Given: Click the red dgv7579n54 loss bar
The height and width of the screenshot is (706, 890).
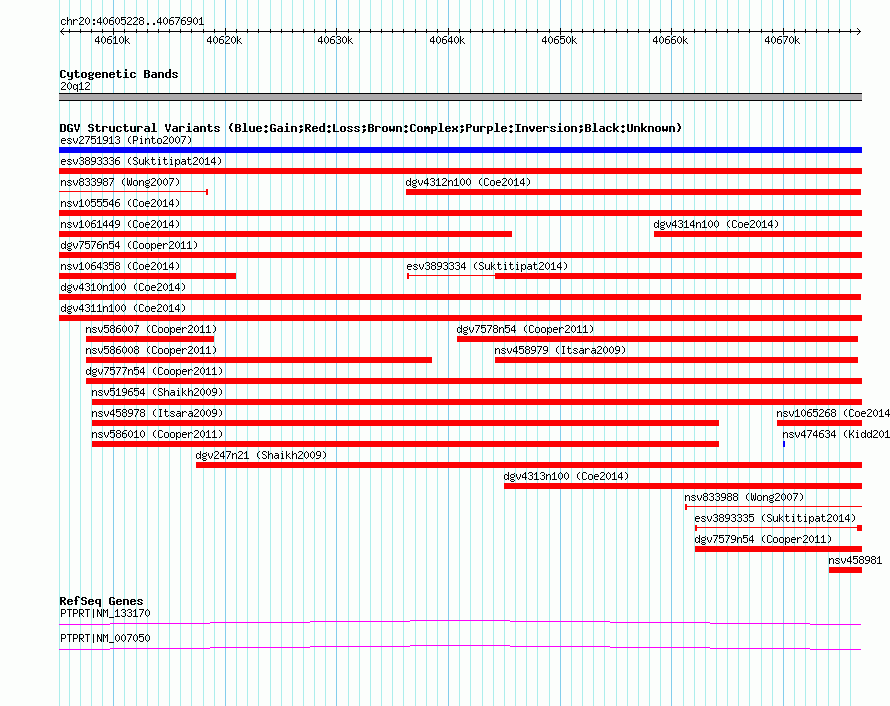Looking at the screenshot, I should point(778,549).
